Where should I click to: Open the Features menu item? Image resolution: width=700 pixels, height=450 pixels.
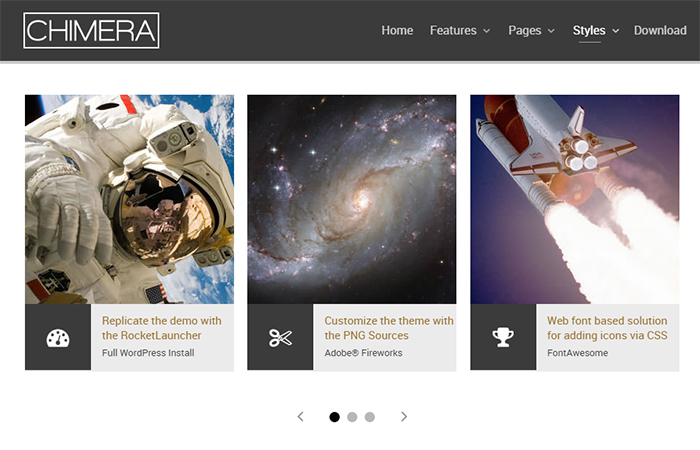[453, 30]
